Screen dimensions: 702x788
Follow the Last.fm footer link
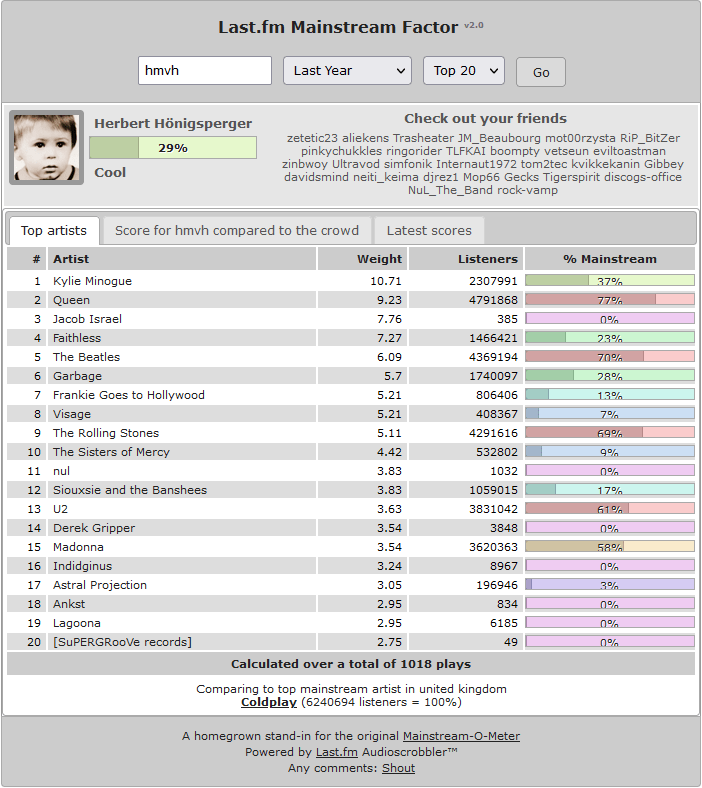337,752
